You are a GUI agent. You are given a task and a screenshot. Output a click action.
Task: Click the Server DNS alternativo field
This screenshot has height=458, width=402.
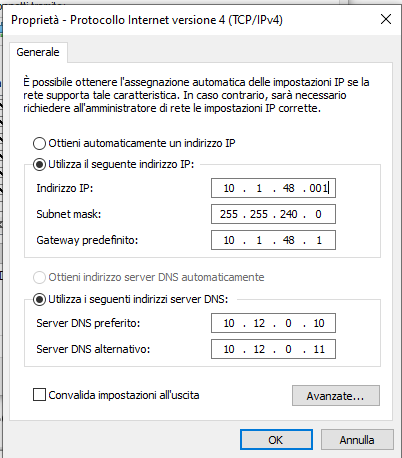pyautogui.click(x=273, y=349)
